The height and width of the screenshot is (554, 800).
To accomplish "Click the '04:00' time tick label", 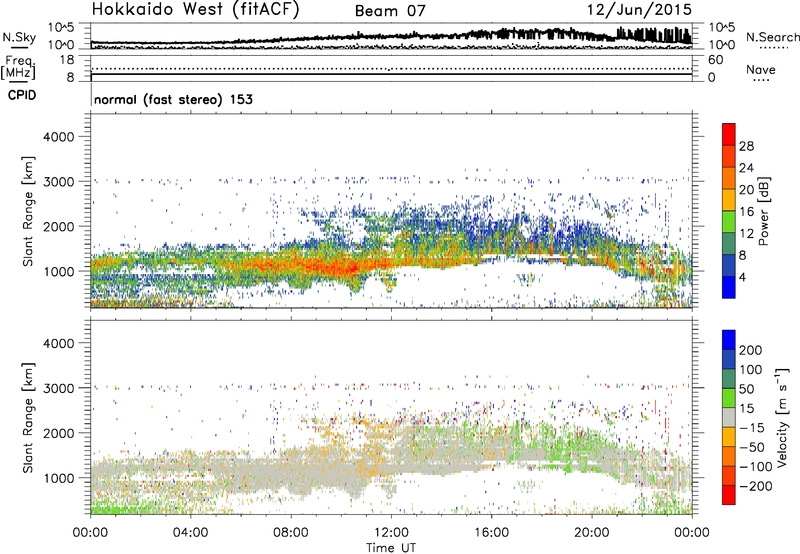I will pos(190,533).
